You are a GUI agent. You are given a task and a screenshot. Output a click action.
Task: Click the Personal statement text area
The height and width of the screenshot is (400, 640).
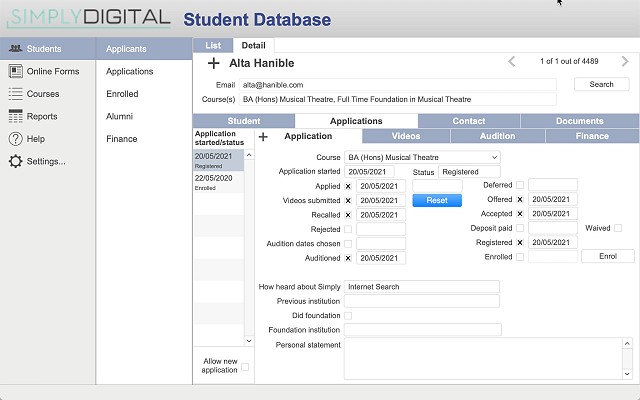(483, 358)
